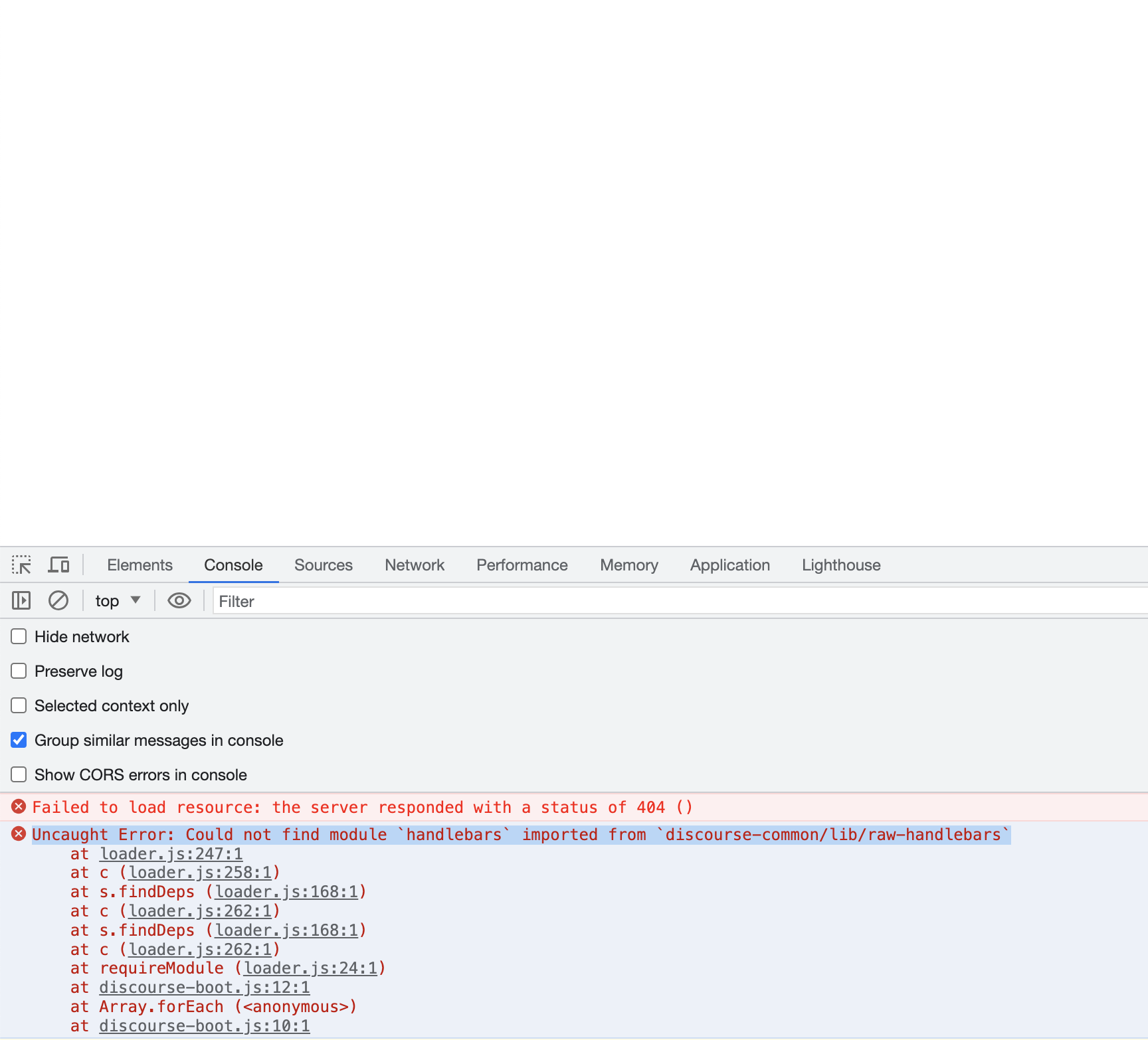Open the Network tab
Image resolution: width=1148 pixels, height=1040 pixels.
415,565
